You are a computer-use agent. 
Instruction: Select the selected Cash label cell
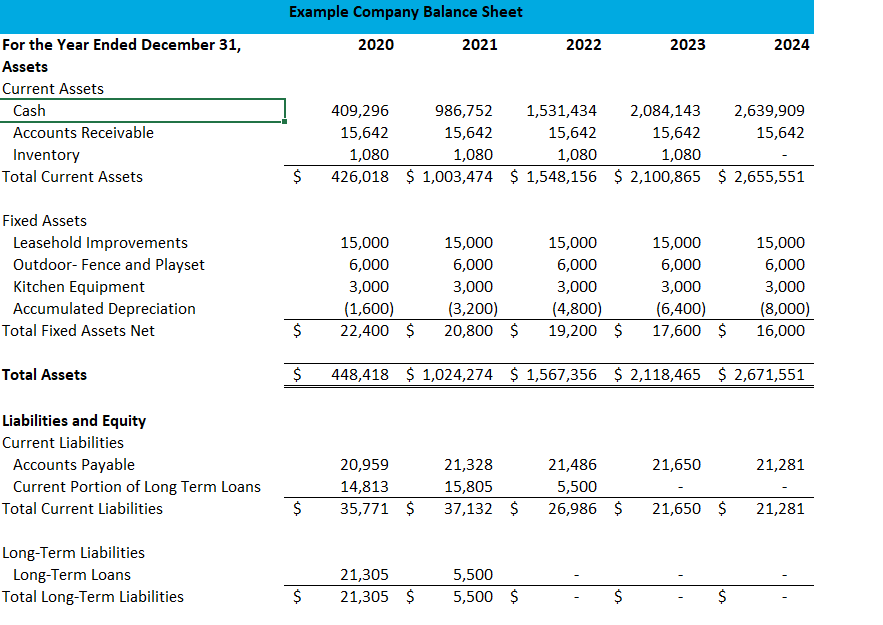click(142, 110)
